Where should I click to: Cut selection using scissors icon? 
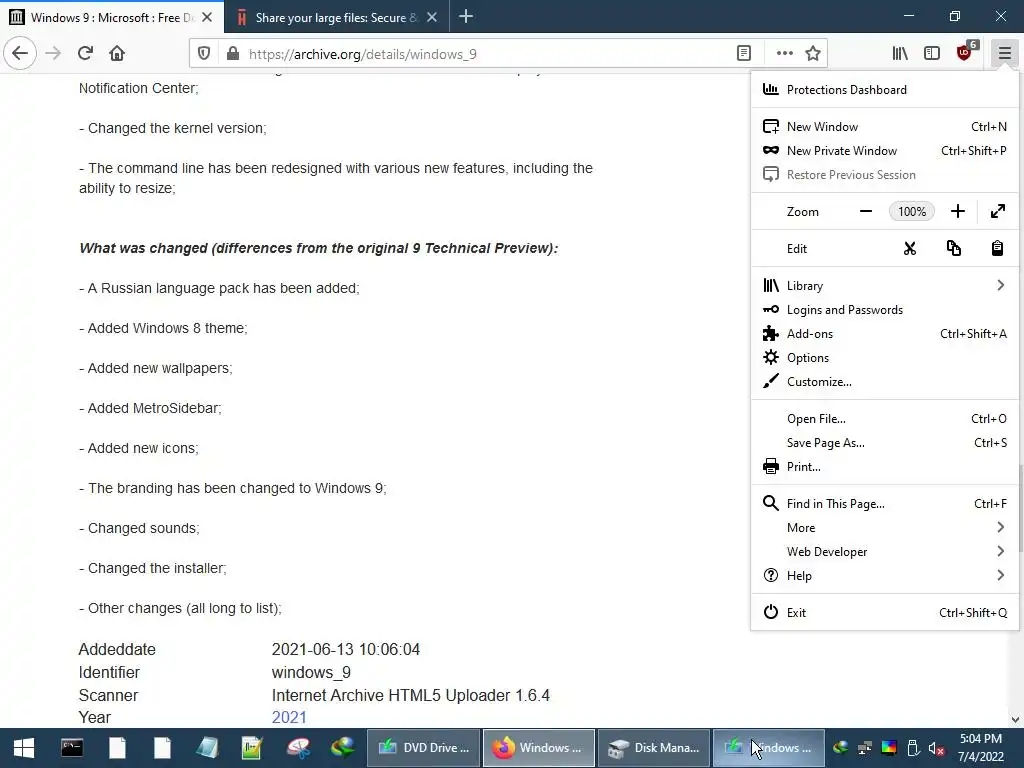pyautogui.click(x=910, y=248)
